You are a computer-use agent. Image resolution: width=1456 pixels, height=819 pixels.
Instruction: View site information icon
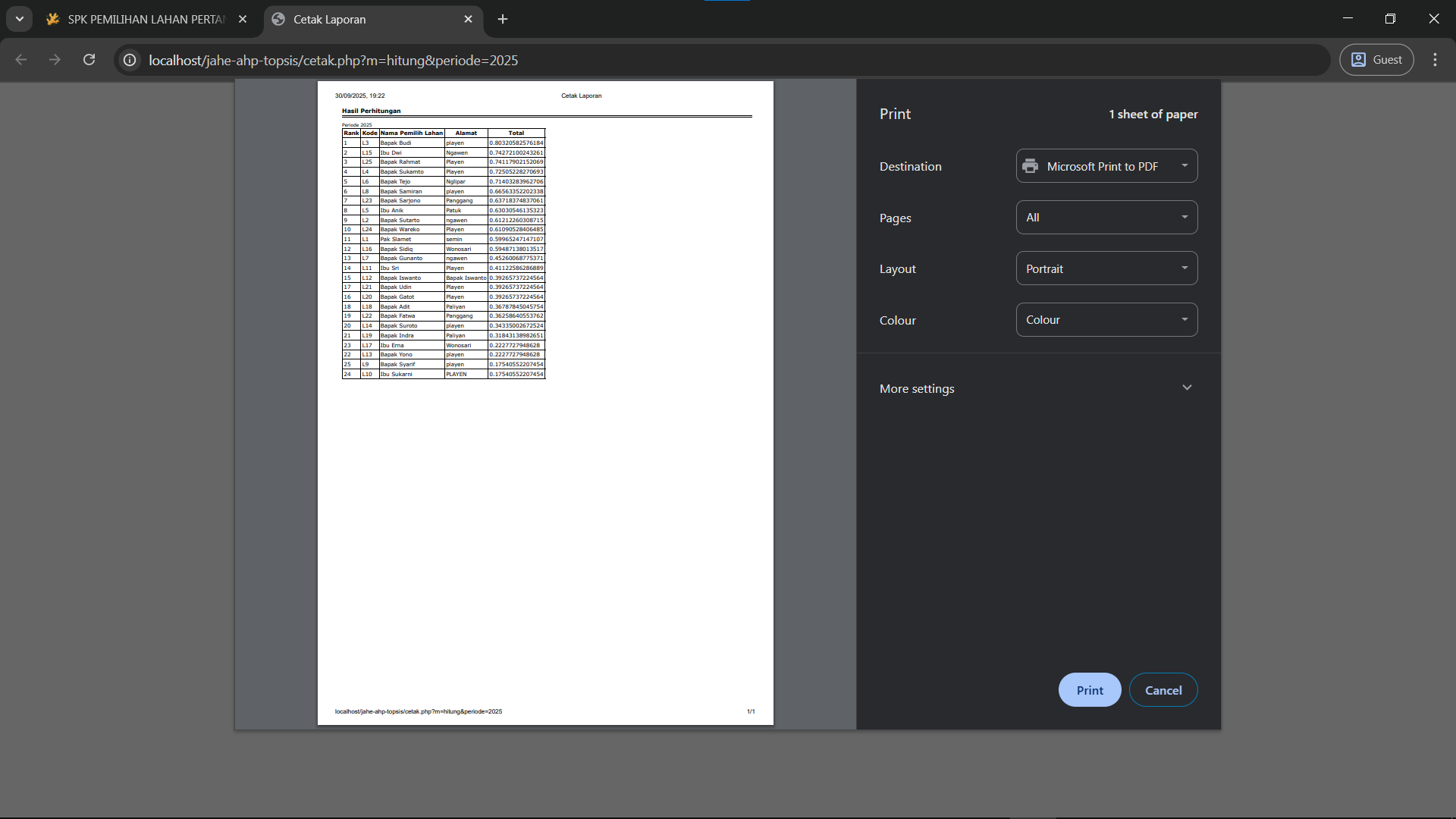pos(130,60)
